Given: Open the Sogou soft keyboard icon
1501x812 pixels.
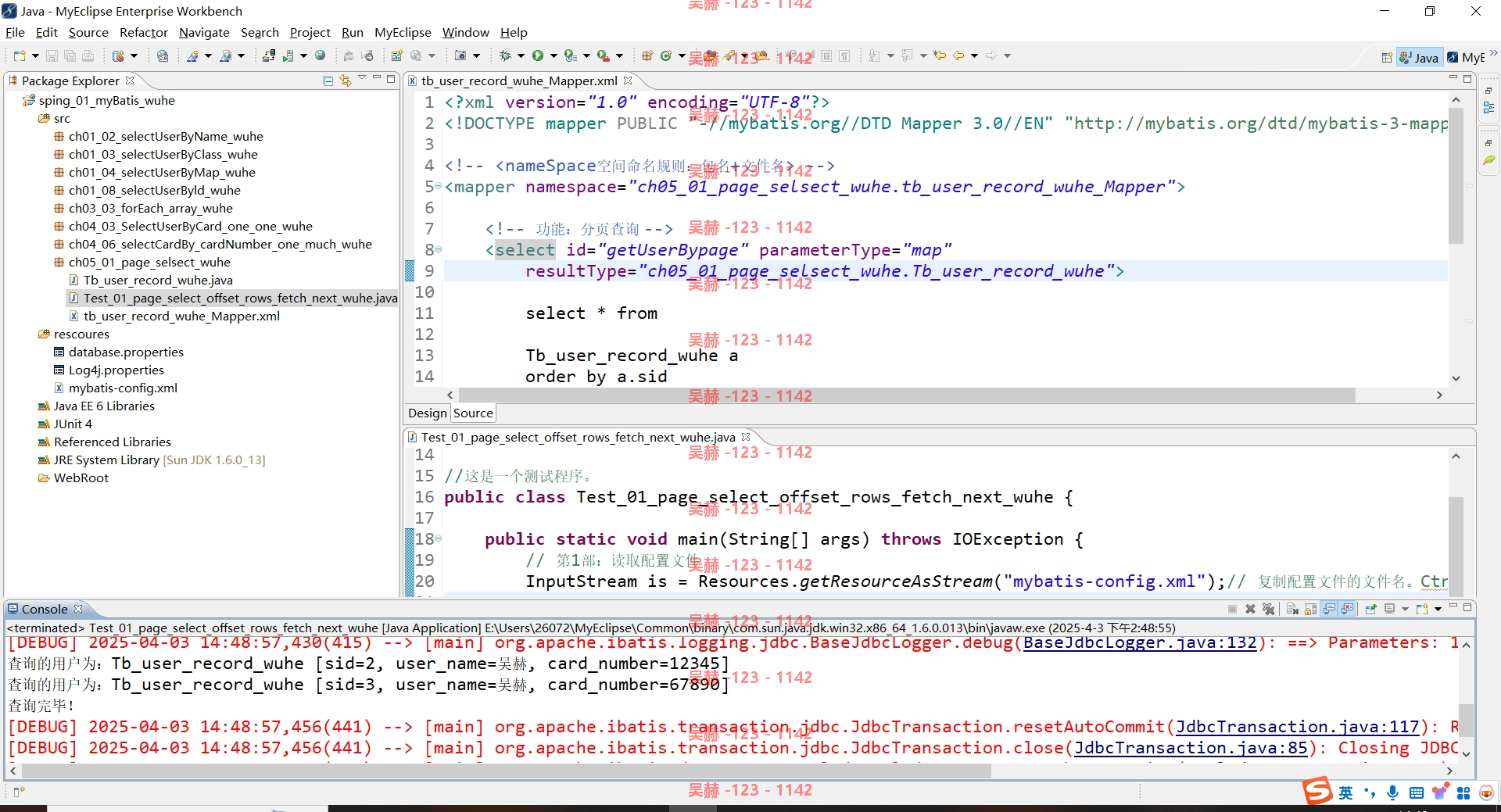Looking at the screenshot, I should click(1416, 792).
